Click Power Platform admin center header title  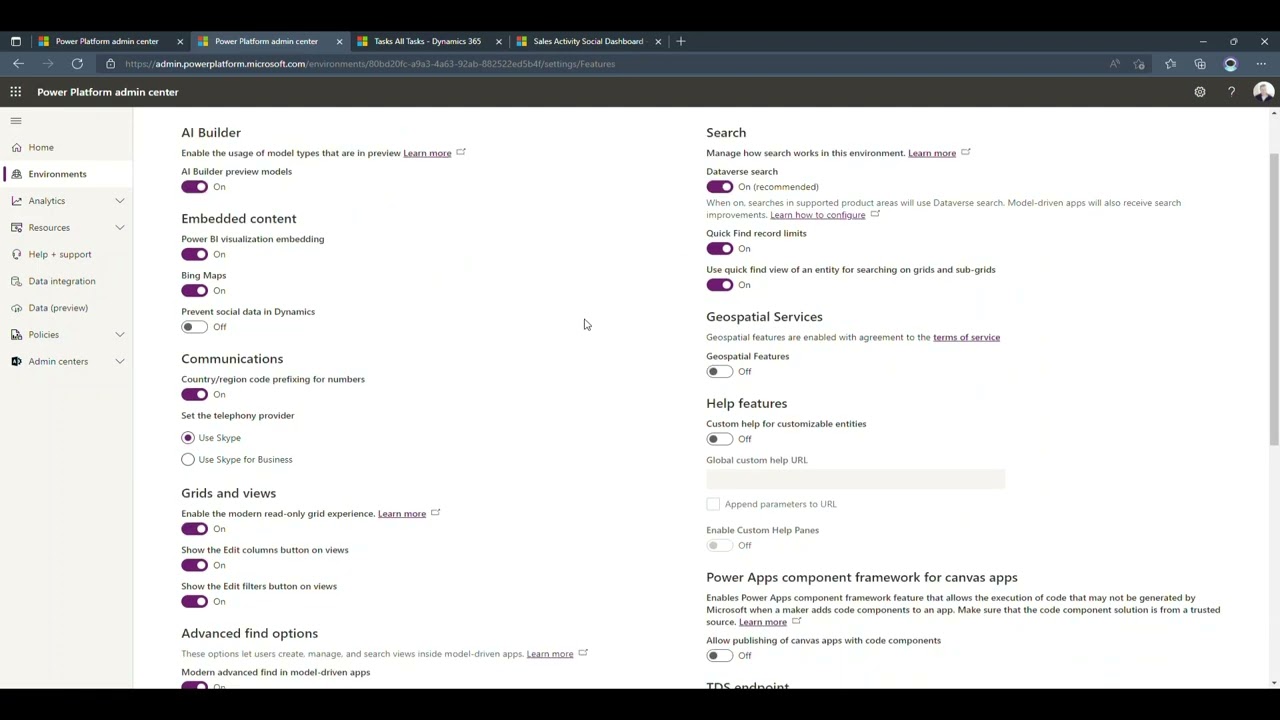[x=108, y=92]
